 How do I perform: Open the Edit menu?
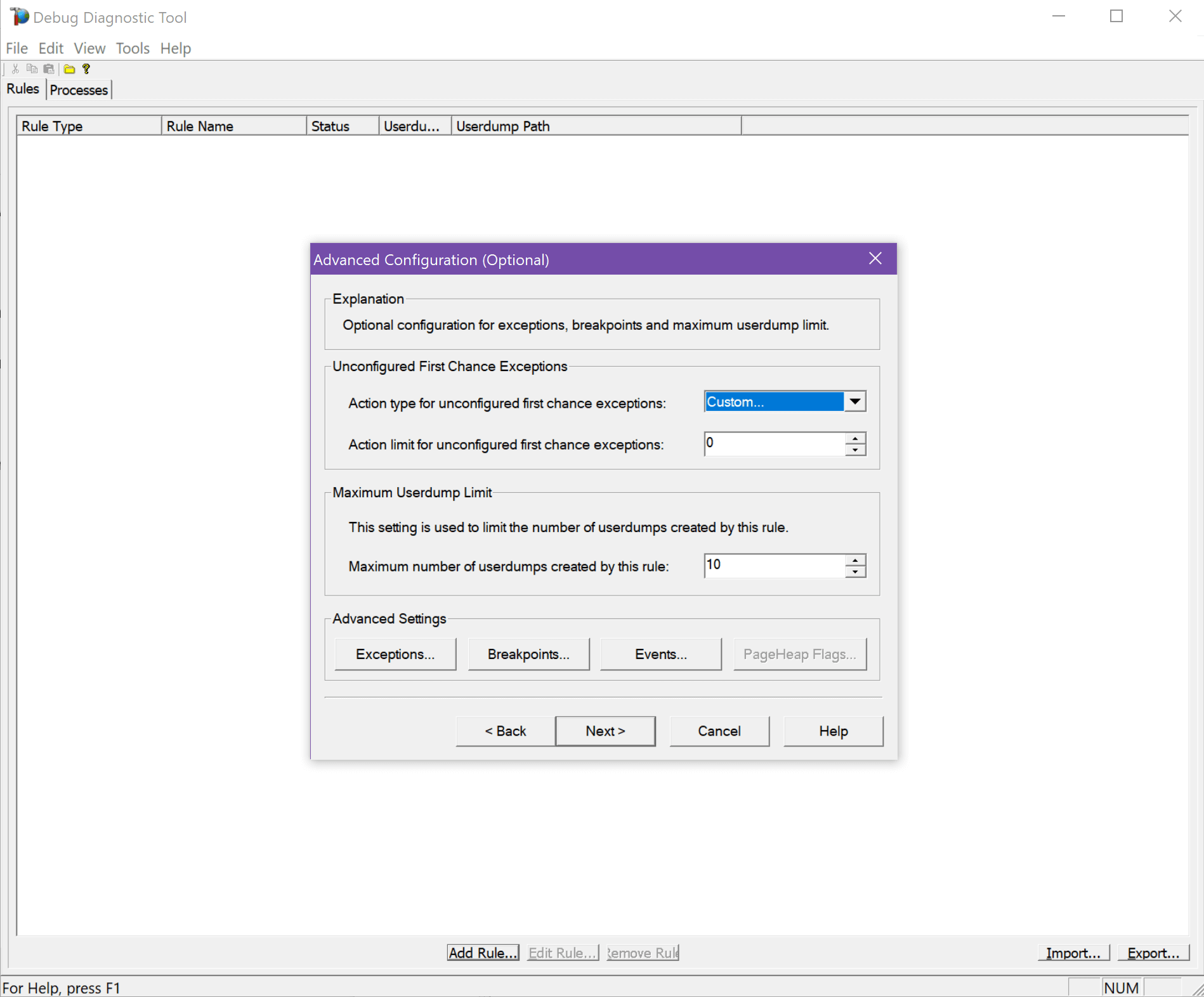[x=51, y=48]
